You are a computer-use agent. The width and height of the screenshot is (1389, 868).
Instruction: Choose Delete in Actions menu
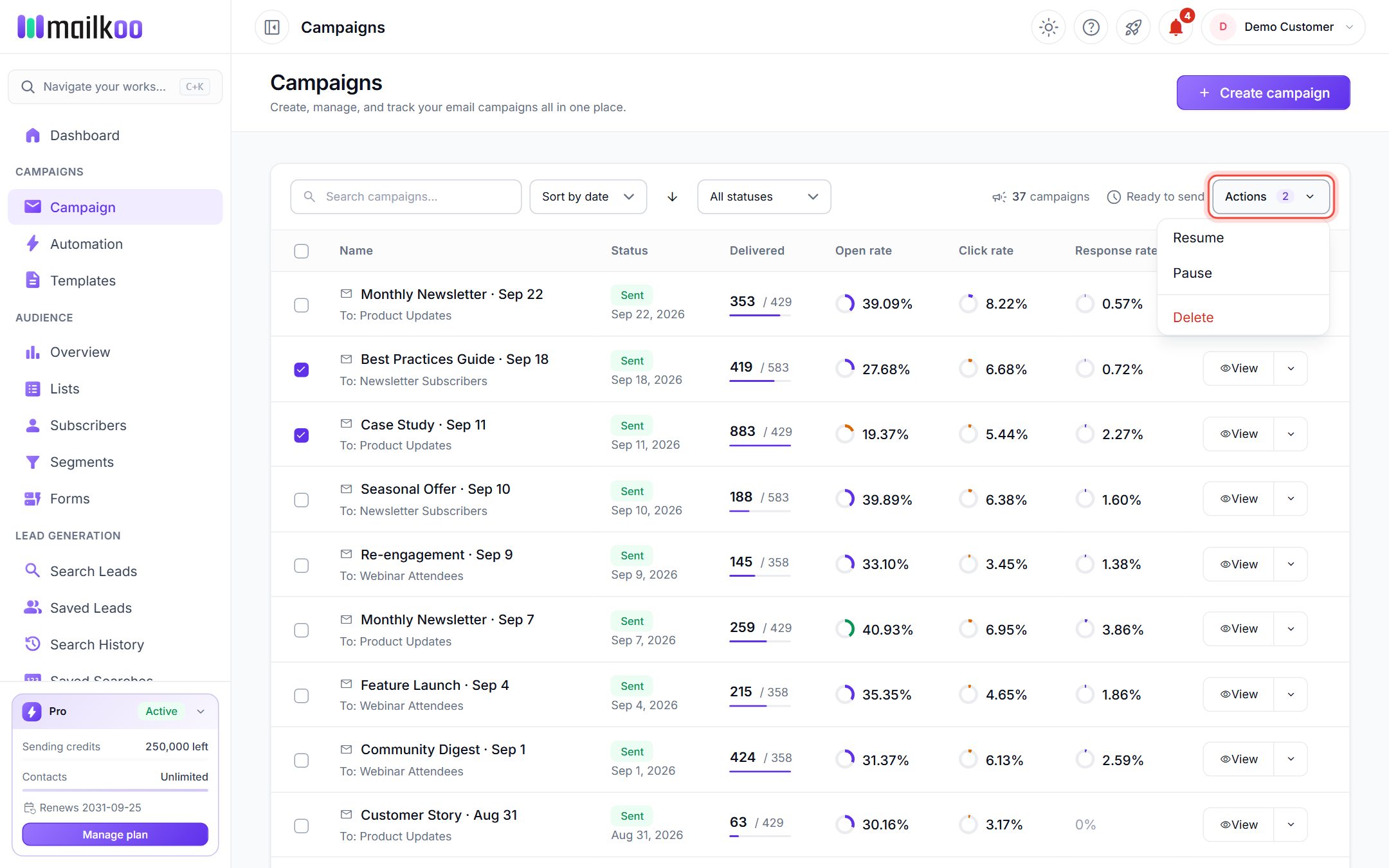(1243, 318)
